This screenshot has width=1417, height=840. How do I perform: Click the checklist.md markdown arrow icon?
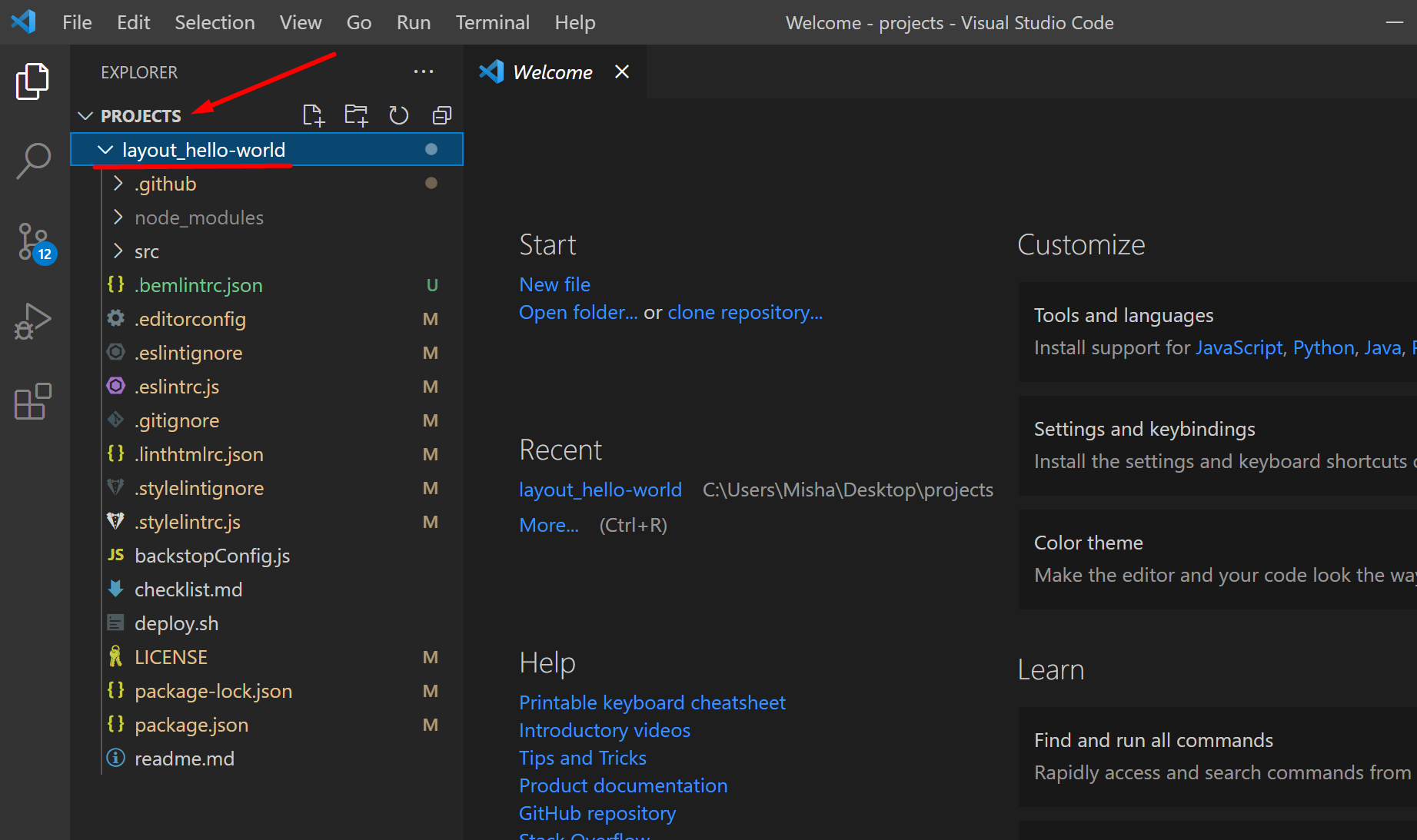pyautogui.click(x=115, y=589)
